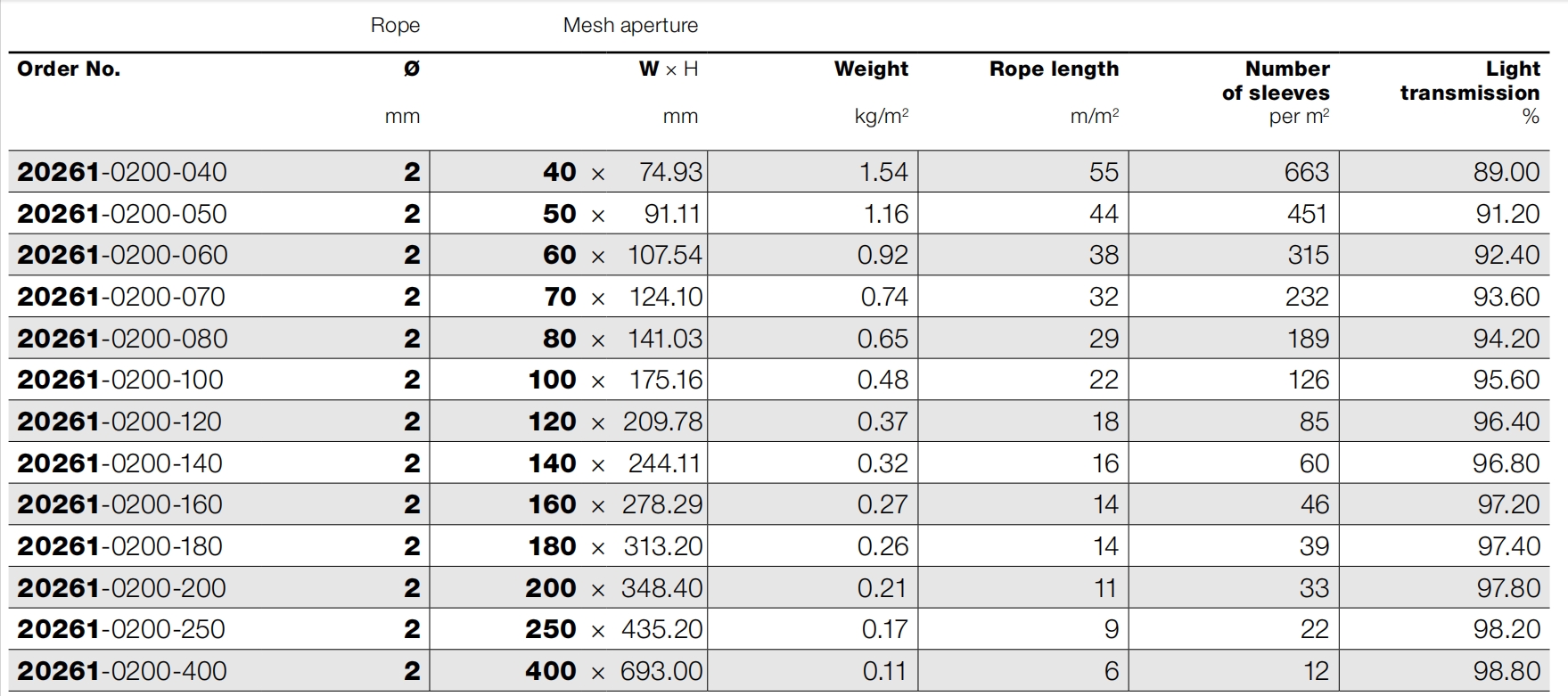The height and width of the screenshot is (696, 1568).
Task: Select light transmission value 91.20
Action: (1506, 214)
